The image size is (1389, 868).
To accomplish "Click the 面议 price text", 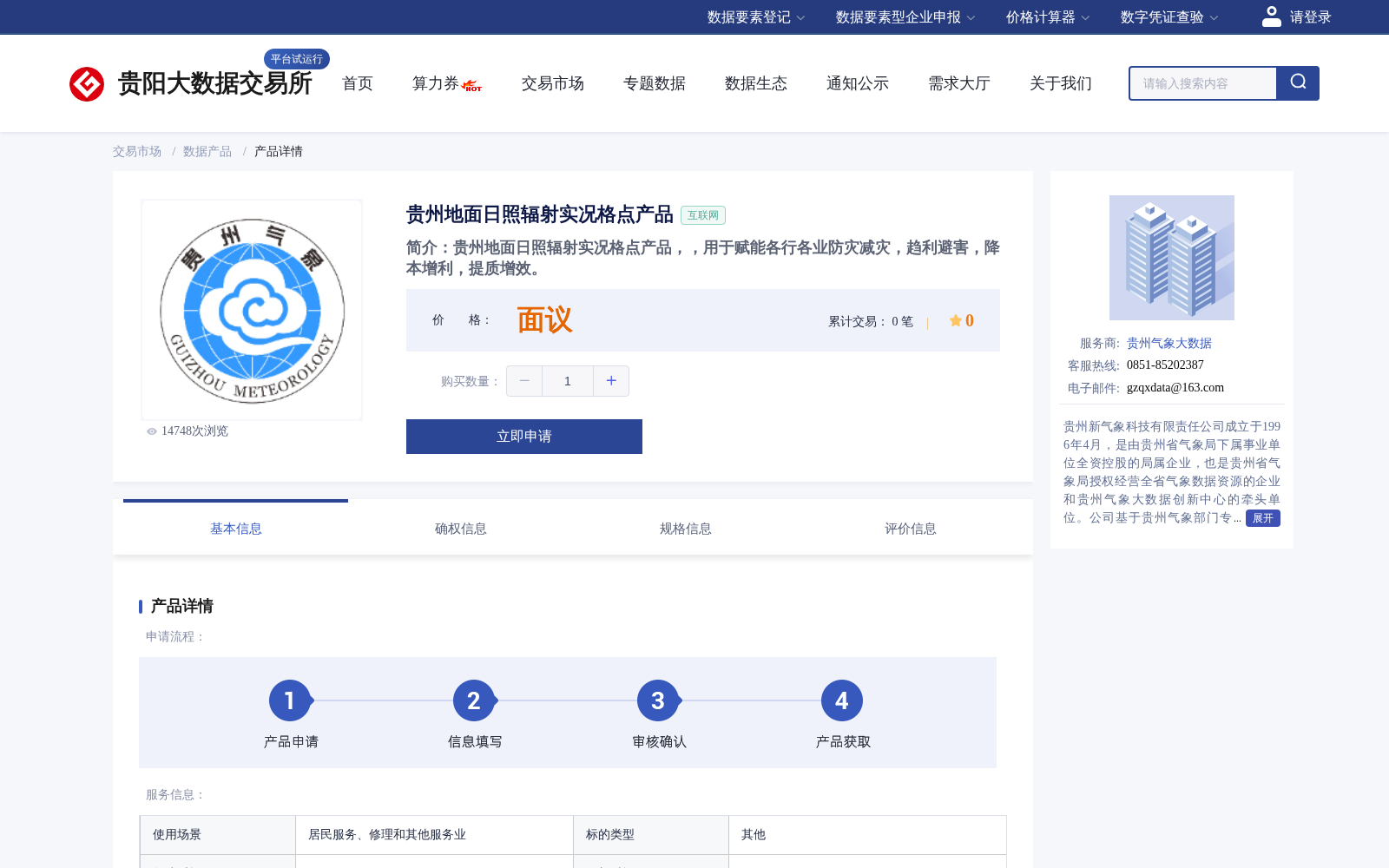I will [x=545, y=320].
